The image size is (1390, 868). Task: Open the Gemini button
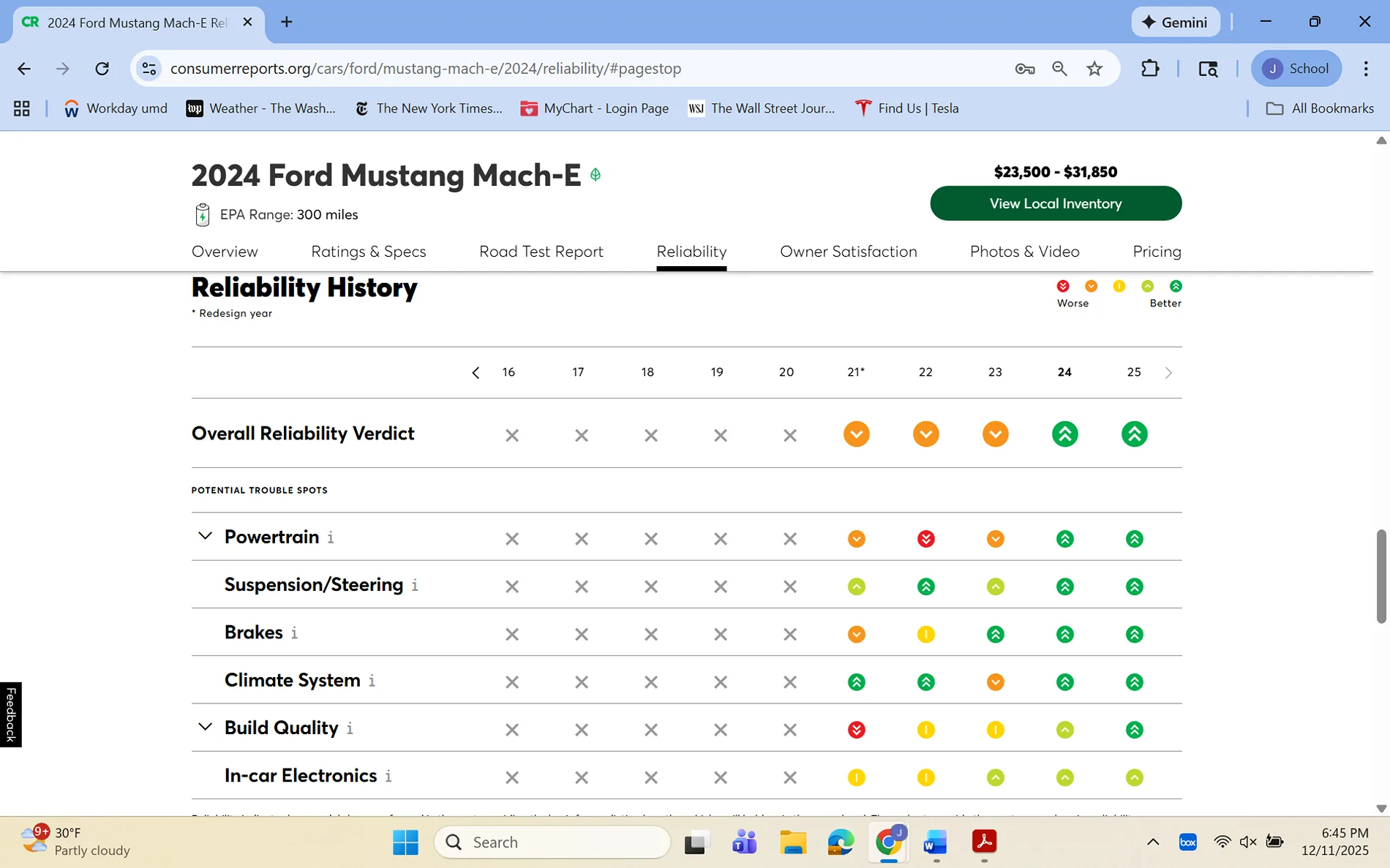(1176, 22)
